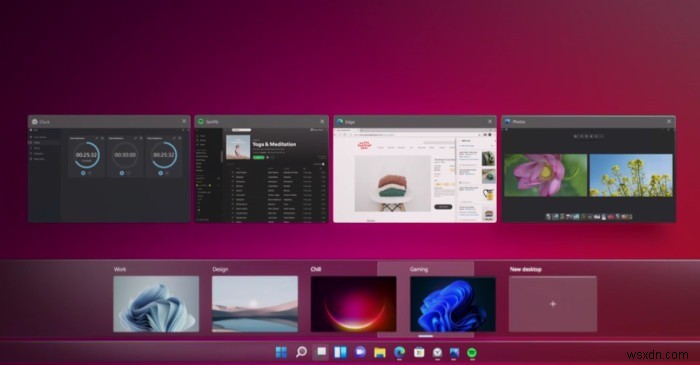The width and height of the screenshot is (700, 365).
Task: Close the Photos window preview
Action: pos(669,121)
